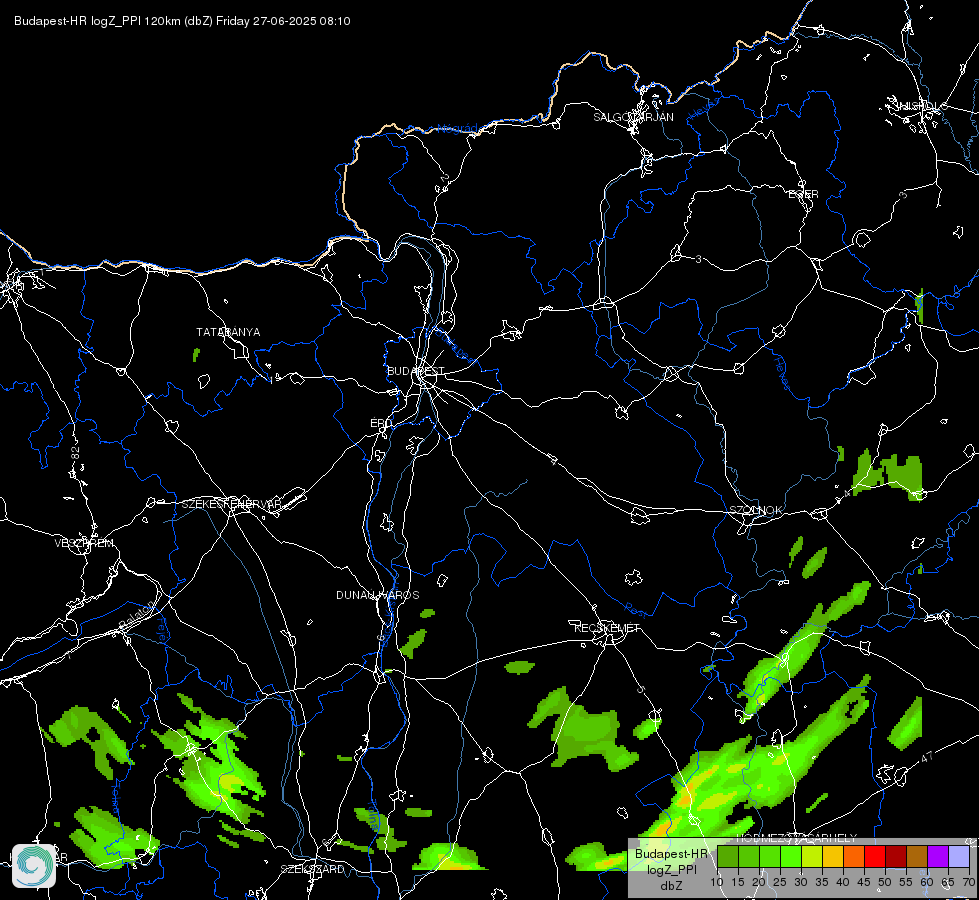Image resolution: width=979 pixels, height=900 pixels.
Task: Click the EGER city label
Action: 803,194
